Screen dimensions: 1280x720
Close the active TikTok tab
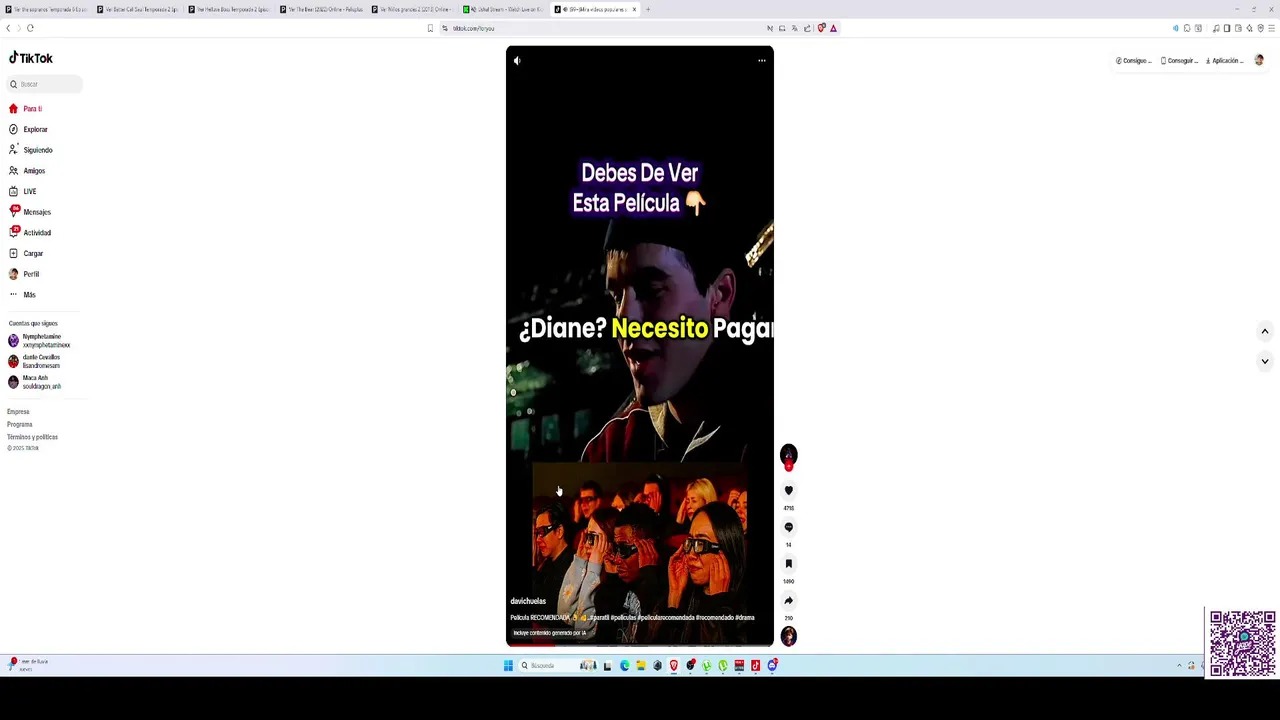coord(633,9)
